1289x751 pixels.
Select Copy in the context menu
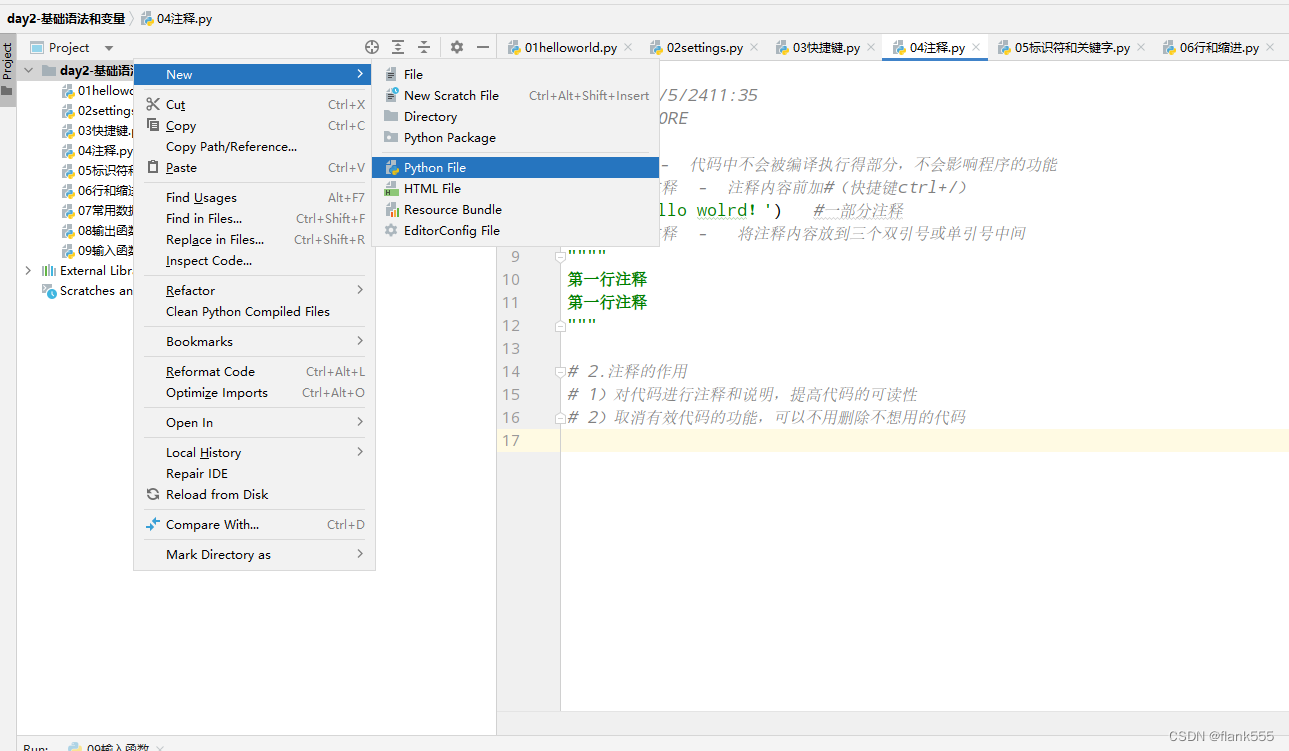(254, 125)
